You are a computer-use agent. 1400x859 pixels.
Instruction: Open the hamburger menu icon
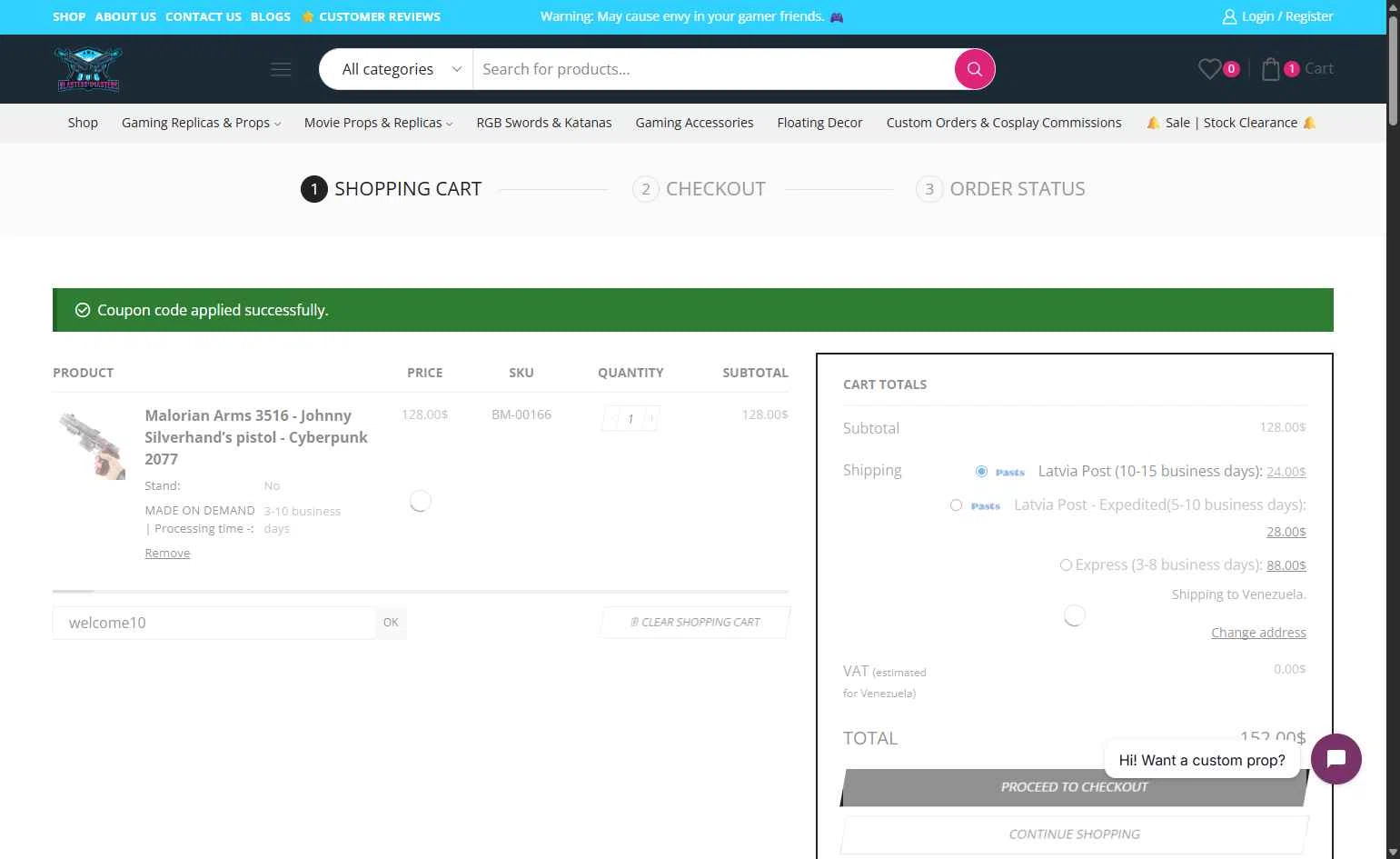point(281,69)
